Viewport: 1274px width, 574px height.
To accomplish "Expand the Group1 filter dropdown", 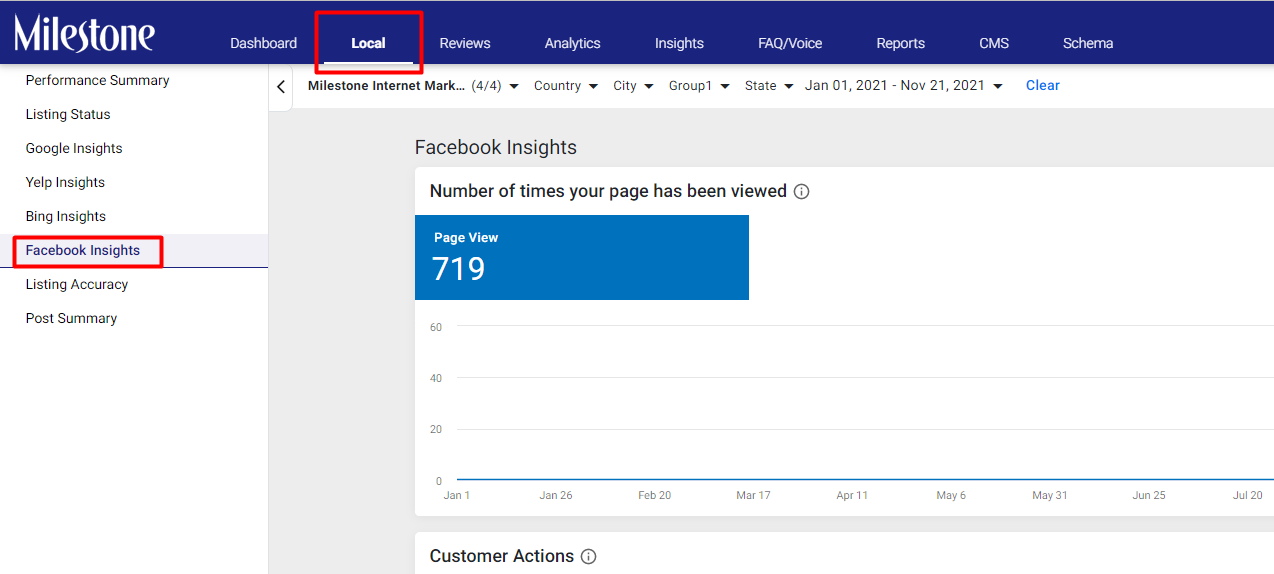I will (699, 86).
